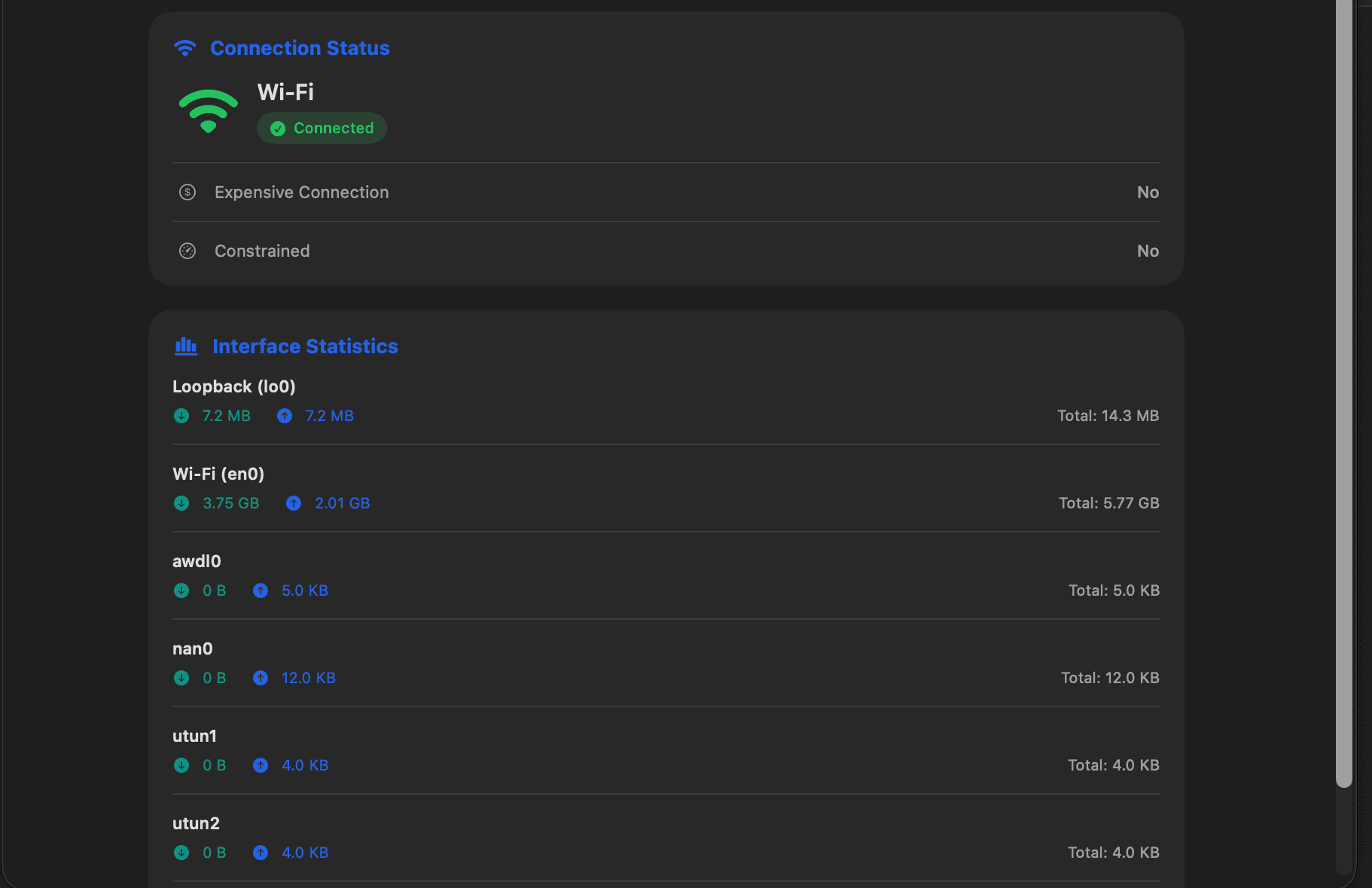Click the 2.01 GB upload value
The height and width of the screenshot is (888, 1372).
(x=342, y=503)
